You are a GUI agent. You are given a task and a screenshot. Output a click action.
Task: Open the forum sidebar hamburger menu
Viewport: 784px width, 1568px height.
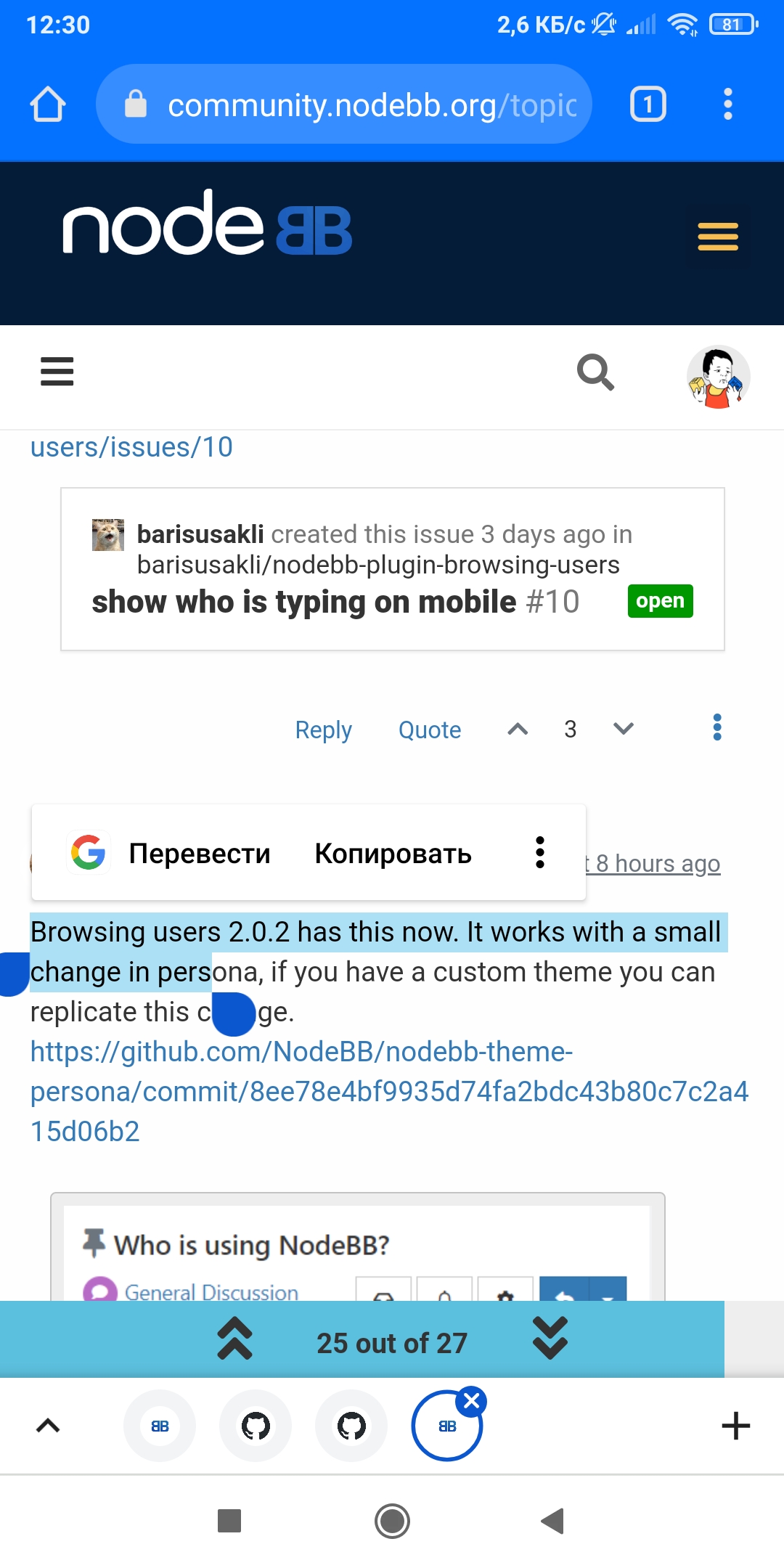56,372
